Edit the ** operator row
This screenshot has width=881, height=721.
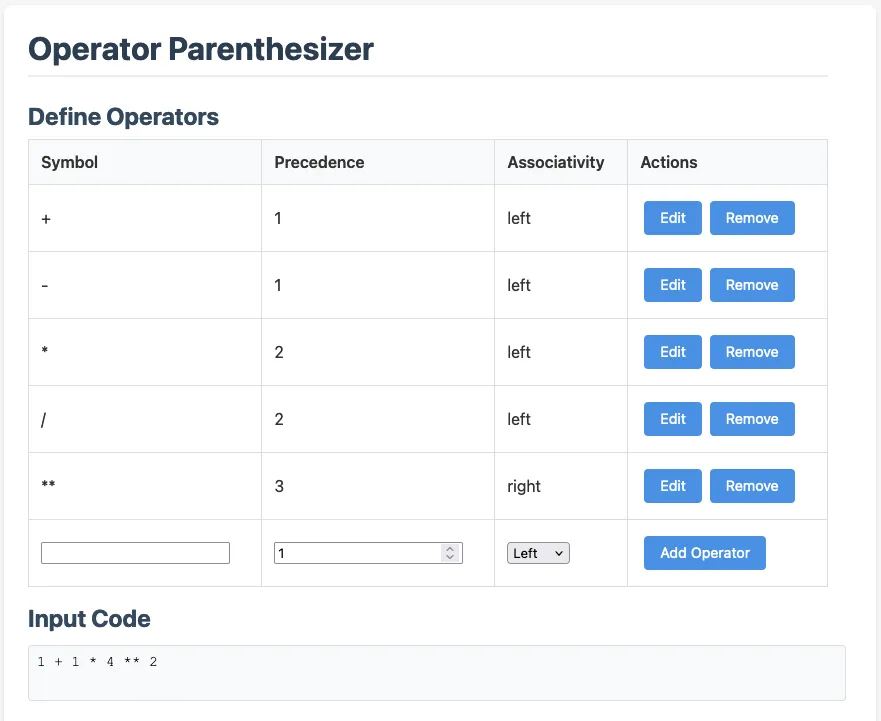click(x=673, y=486)
